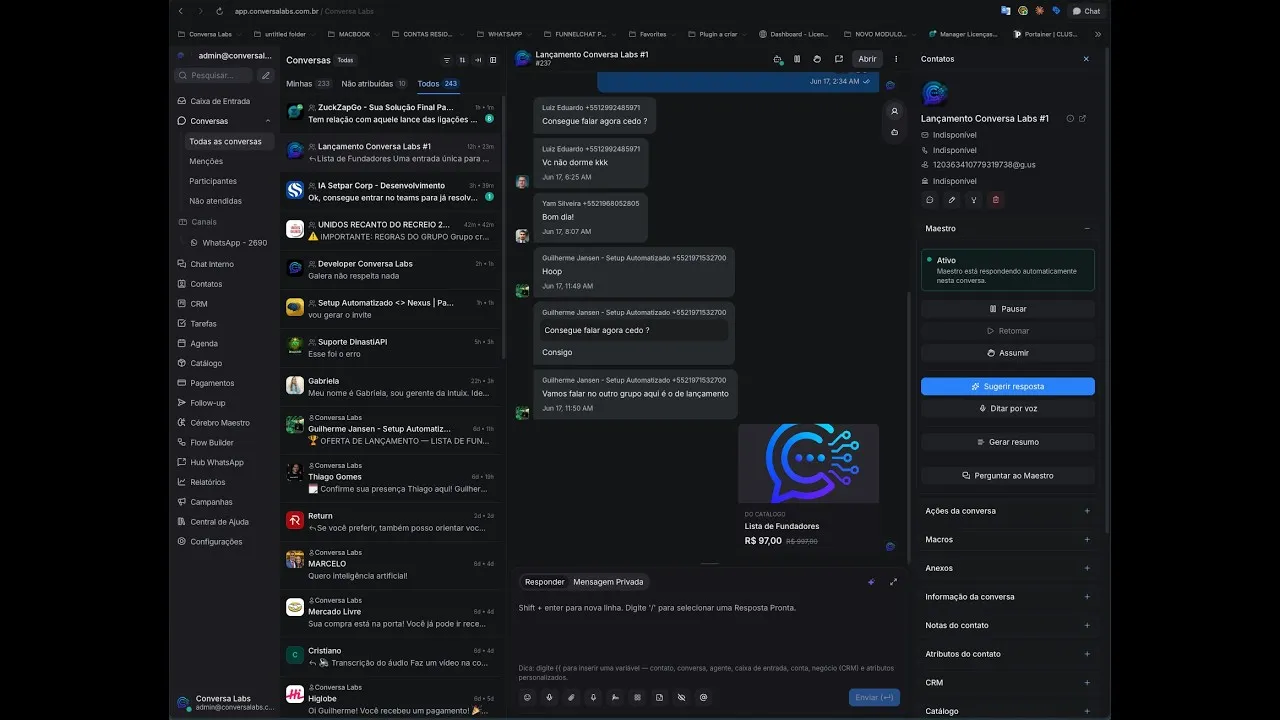1280x720 pixels.
Task: Open Cérebro Maestro from sidebar
Action: pos(222,423)
